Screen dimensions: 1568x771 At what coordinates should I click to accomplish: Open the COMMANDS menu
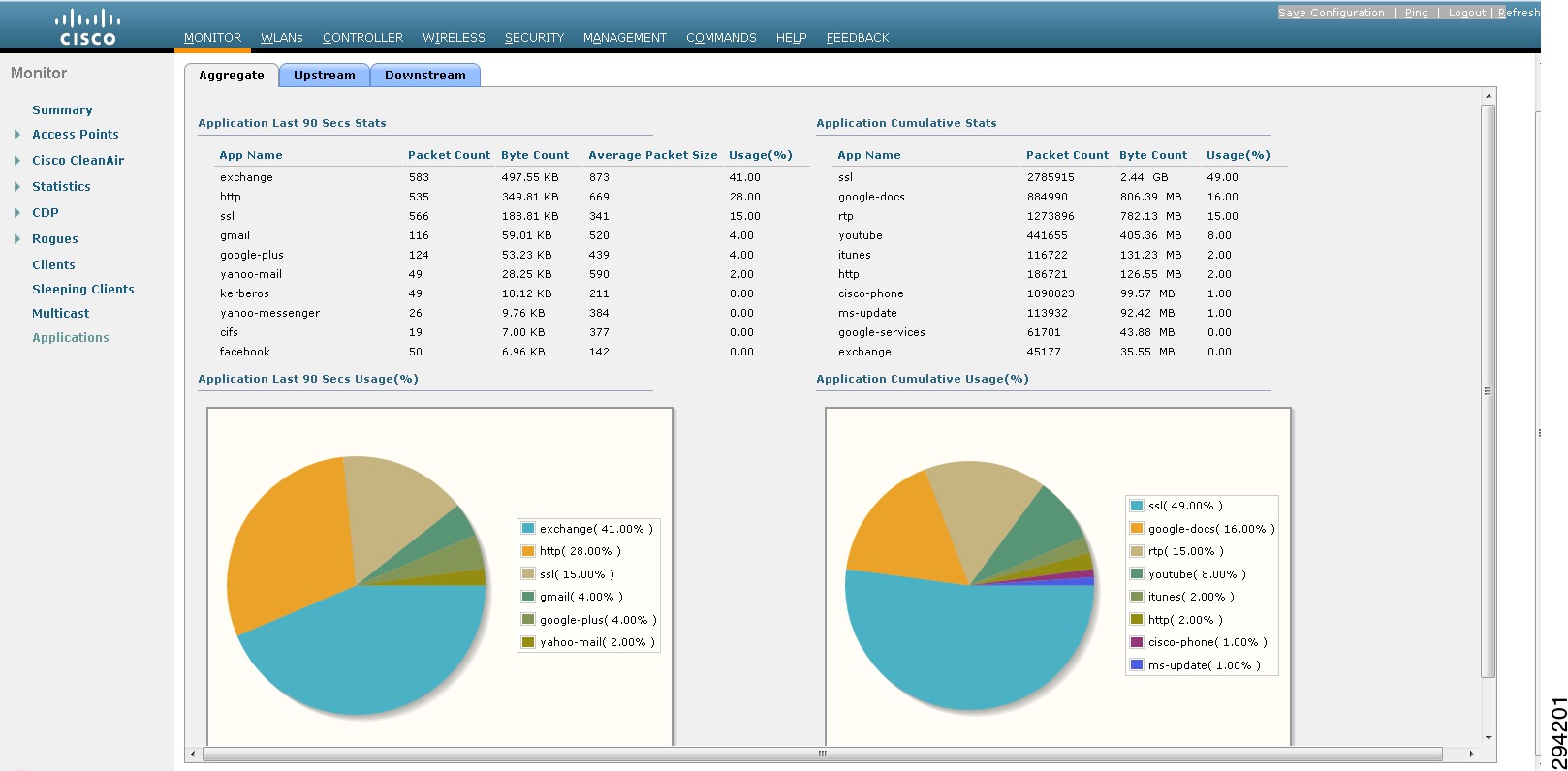pos(721,38)
